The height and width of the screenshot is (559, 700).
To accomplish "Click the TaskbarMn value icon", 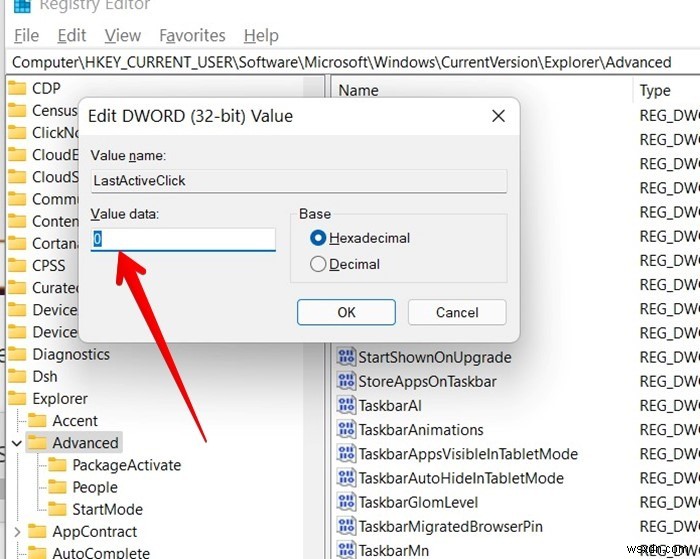I will pyautogui.click(x=346, y=550).
